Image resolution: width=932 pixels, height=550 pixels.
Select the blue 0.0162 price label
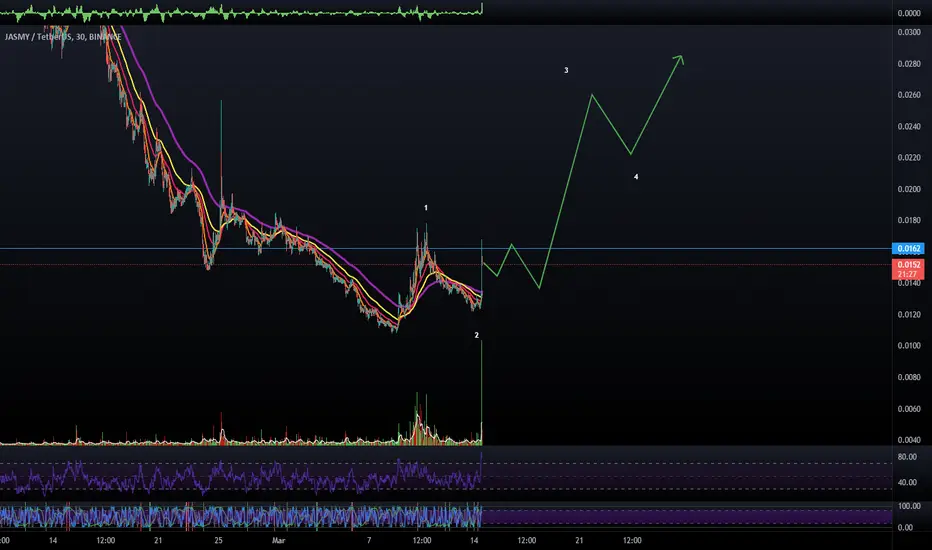coord(908,249)
